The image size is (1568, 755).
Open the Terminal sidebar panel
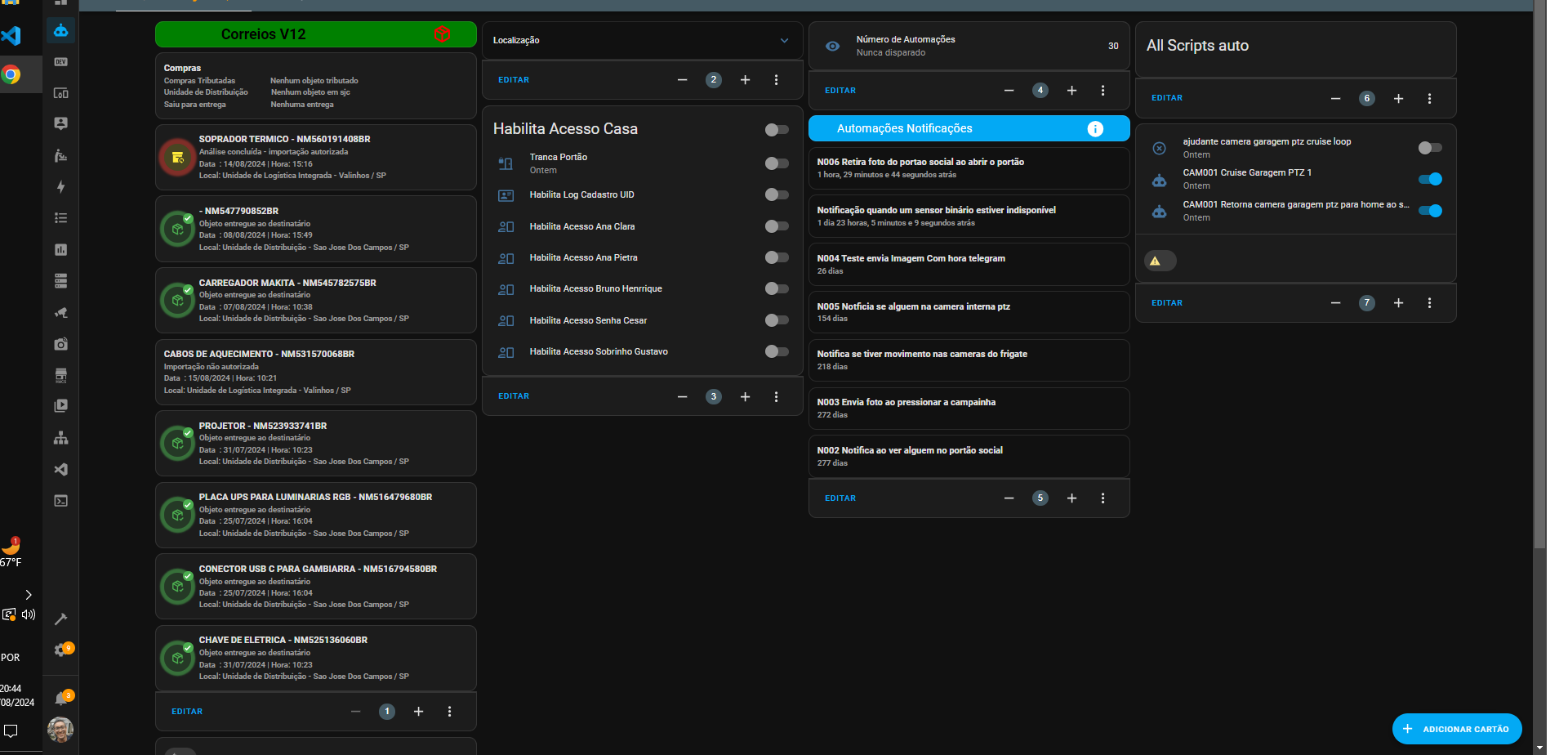[x=61, y=500]
